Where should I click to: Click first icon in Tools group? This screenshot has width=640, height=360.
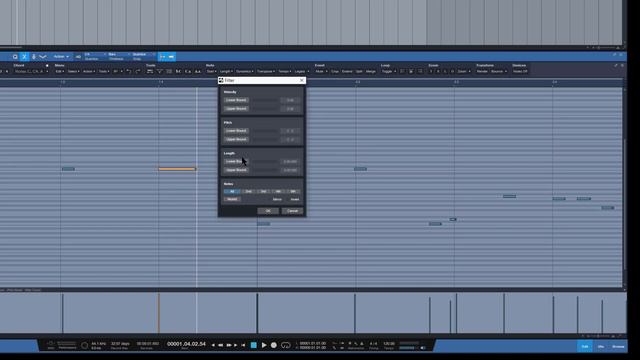[x=150, y=71]
